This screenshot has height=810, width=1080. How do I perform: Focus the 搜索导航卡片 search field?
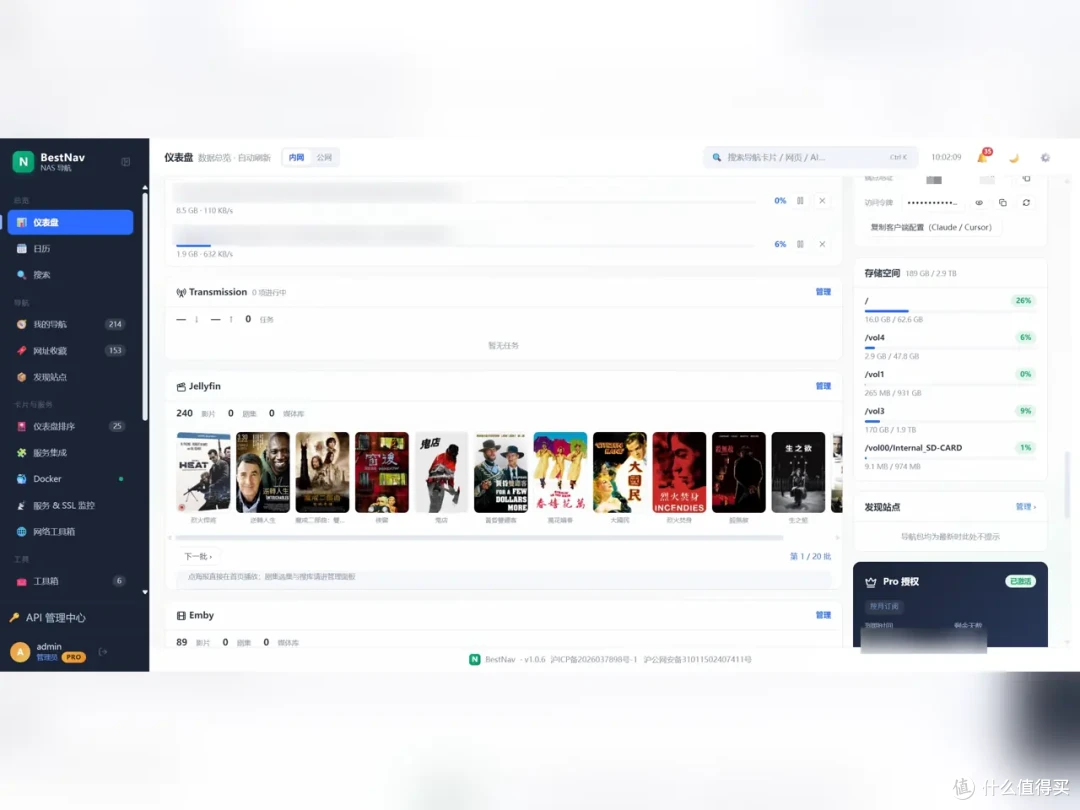811,158
